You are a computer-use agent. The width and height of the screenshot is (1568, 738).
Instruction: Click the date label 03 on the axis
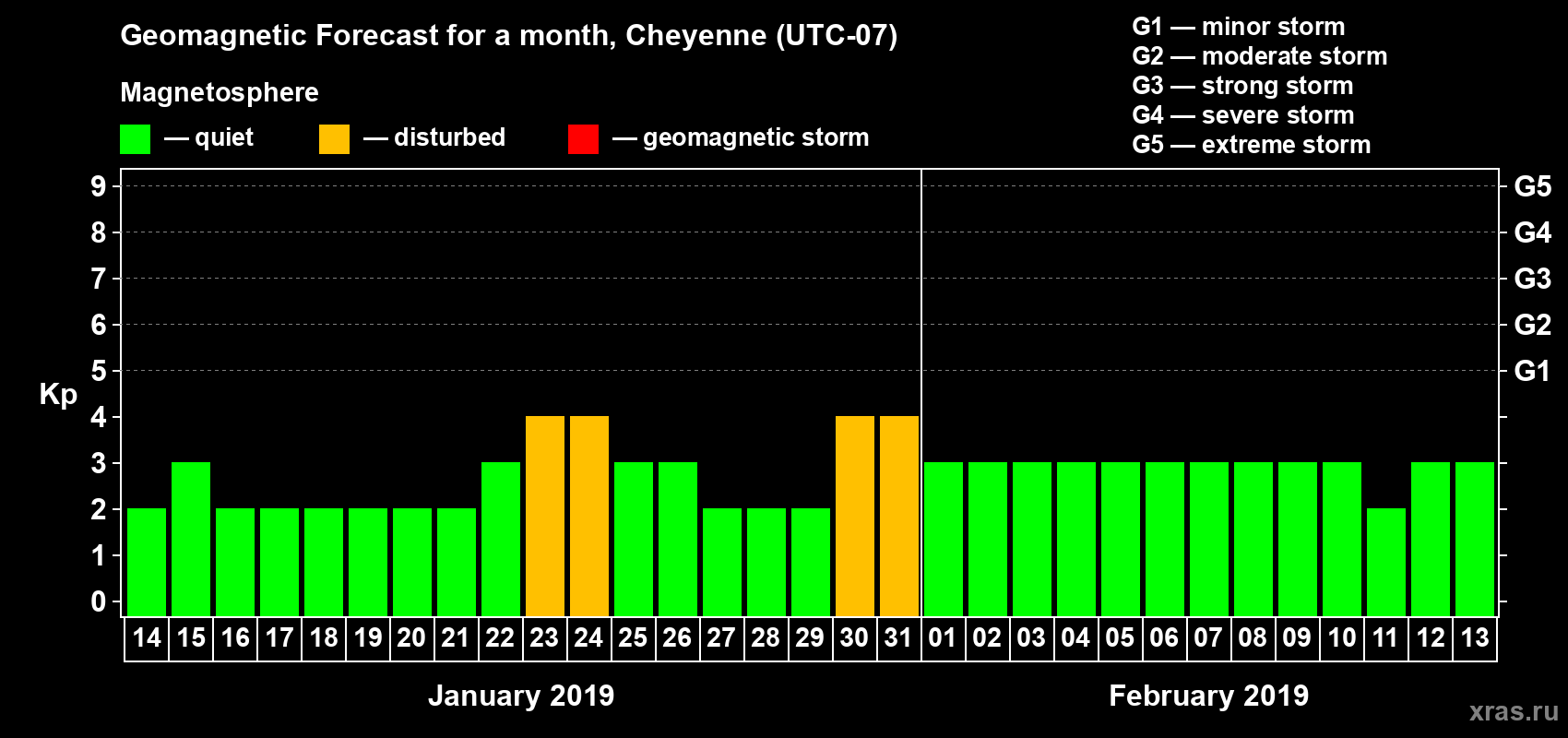tap(1032, 638)
